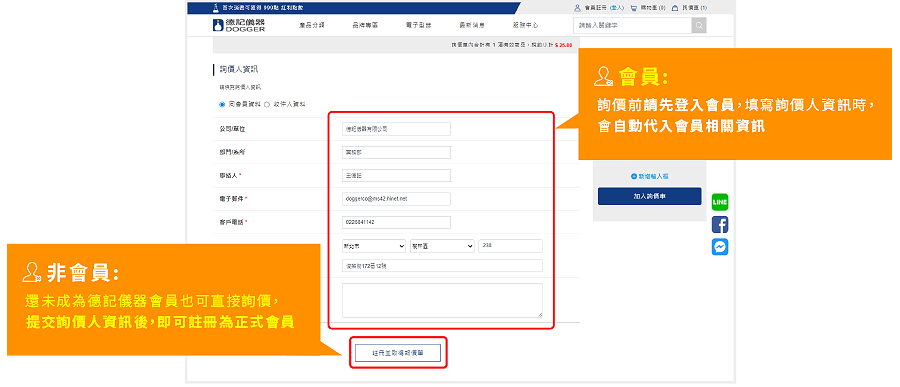Image resolution: width=900 pixels, height=387 pixels.
Task: Open the 品牌專區 menu
Action: [365, 25]
